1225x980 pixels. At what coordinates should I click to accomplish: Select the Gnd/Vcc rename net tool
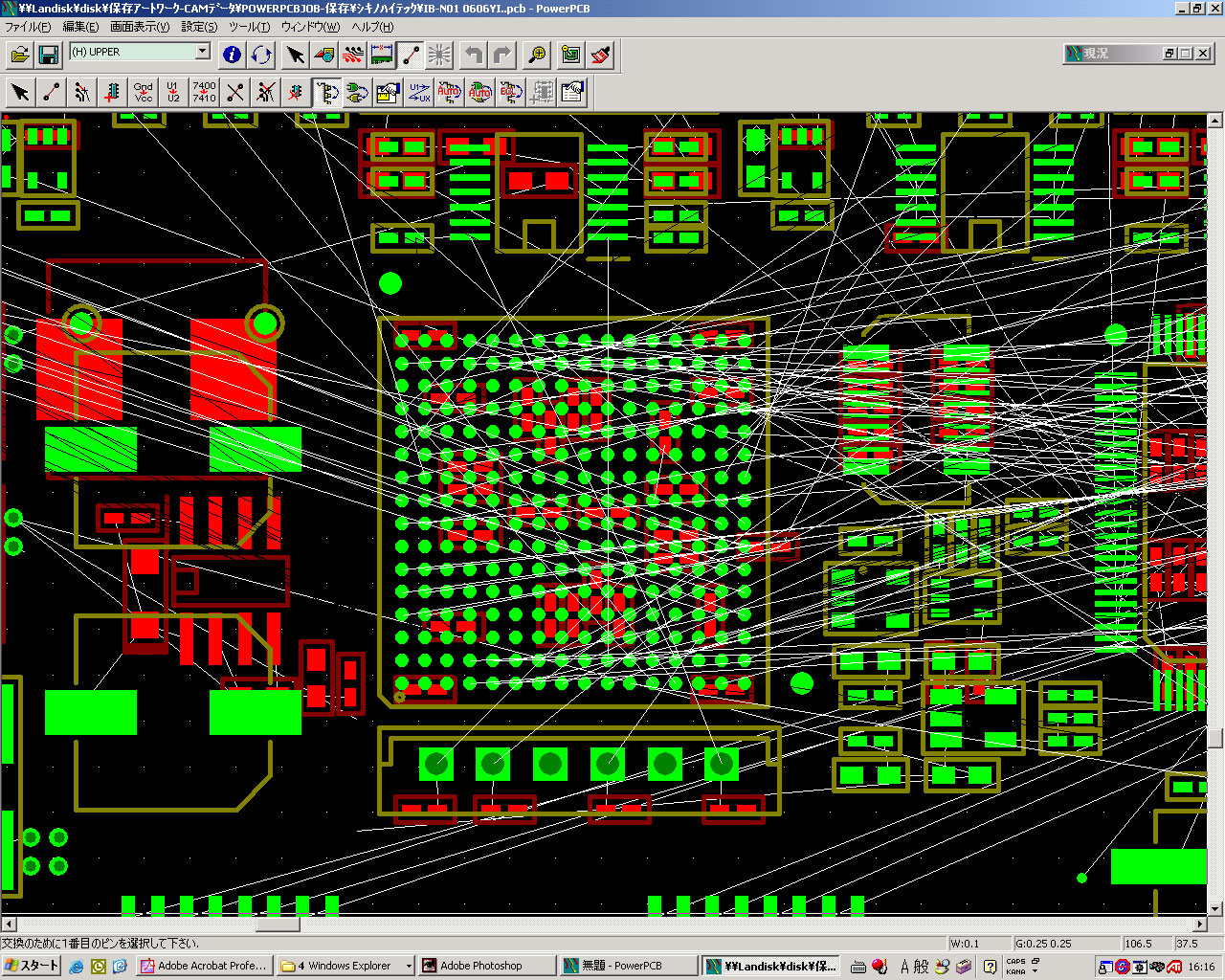pyautogui.click(x=143, y=92)
